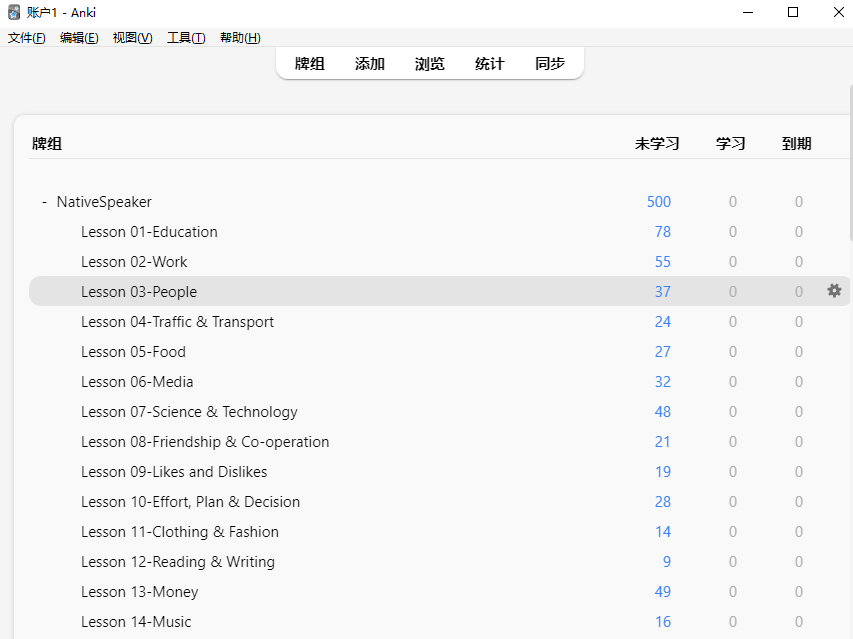The height and width of the screenshot is (639, 853).
Task: Open Lesson 10-Effort, Plan & Decision deck
Action: coord(190,501)
